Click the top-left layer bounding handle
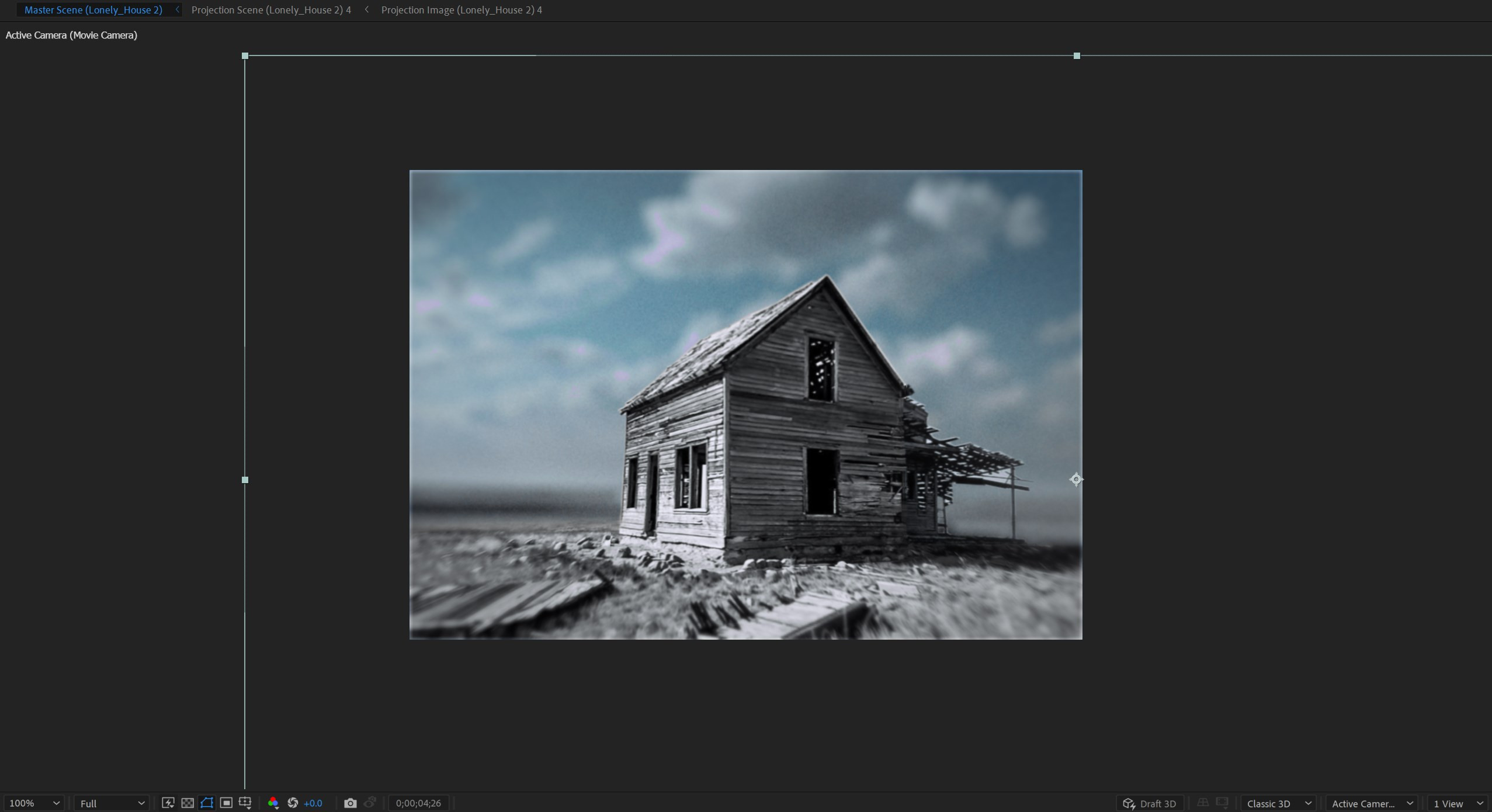This screenshot has height=812, width=1492. point(245,55)
